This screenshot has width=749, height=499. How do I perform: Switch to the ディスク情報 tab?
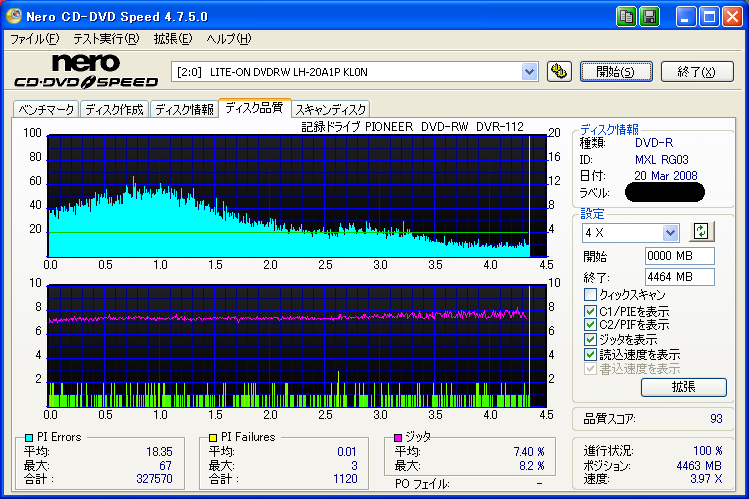coord(184,109)
